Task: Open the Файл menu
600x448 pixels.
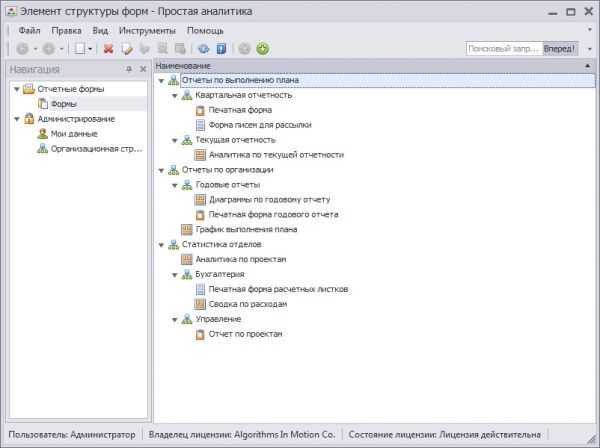Action: pos(29,30)
